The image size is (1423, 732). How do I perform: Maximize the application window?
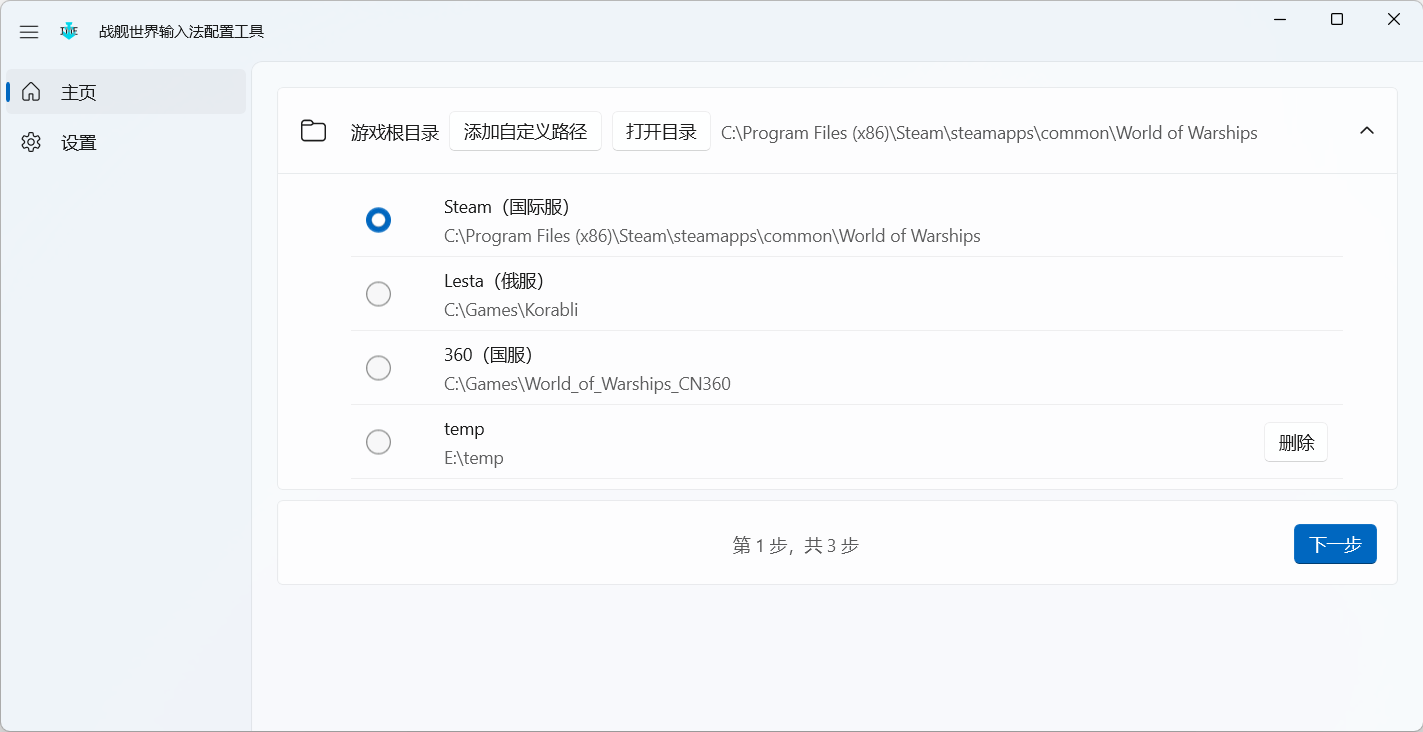tap(1337, 19)
